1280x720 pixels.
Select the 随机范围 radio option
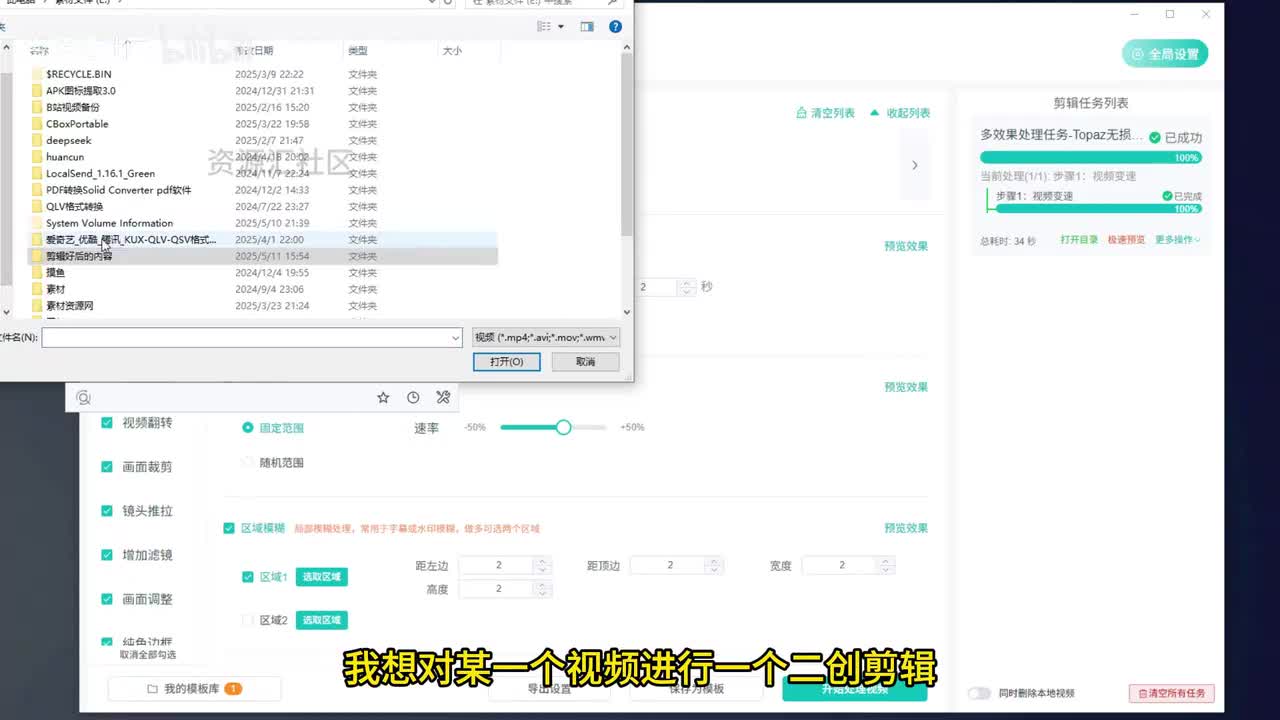[248, 463]
